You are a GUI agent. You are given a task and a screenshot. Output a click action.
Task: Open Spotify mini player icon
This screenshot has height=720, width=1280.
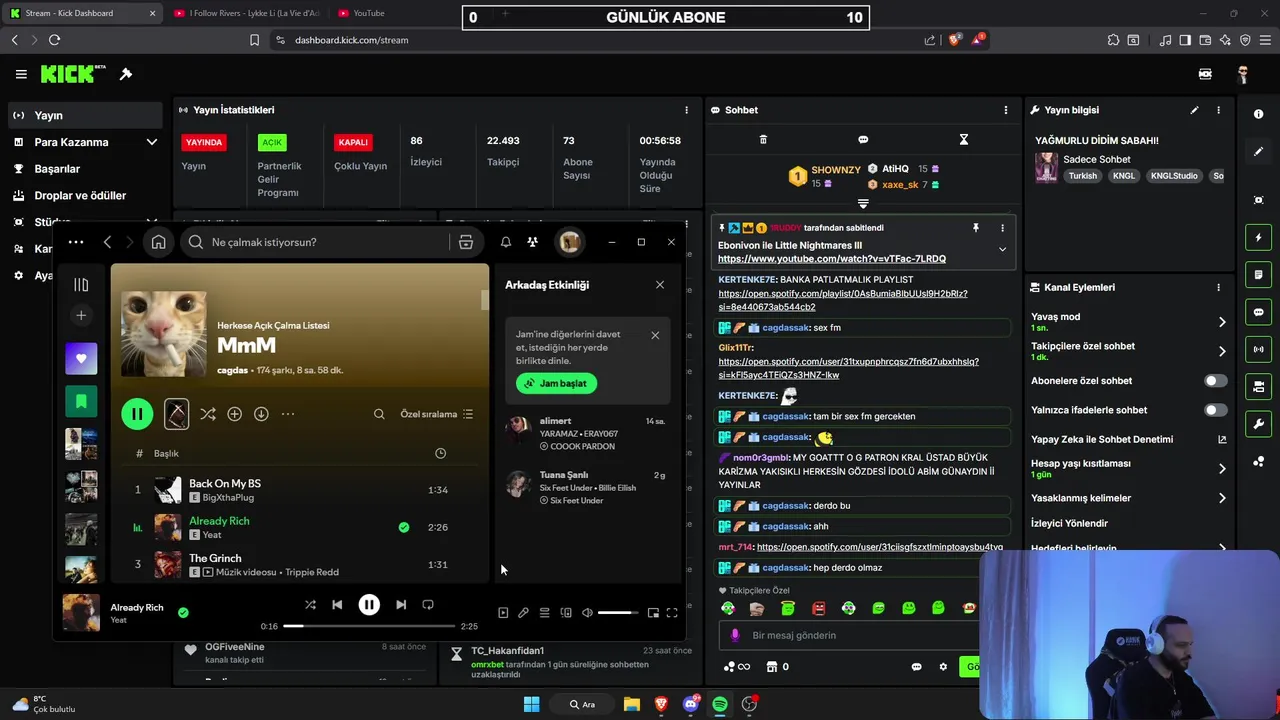point(653,613)
